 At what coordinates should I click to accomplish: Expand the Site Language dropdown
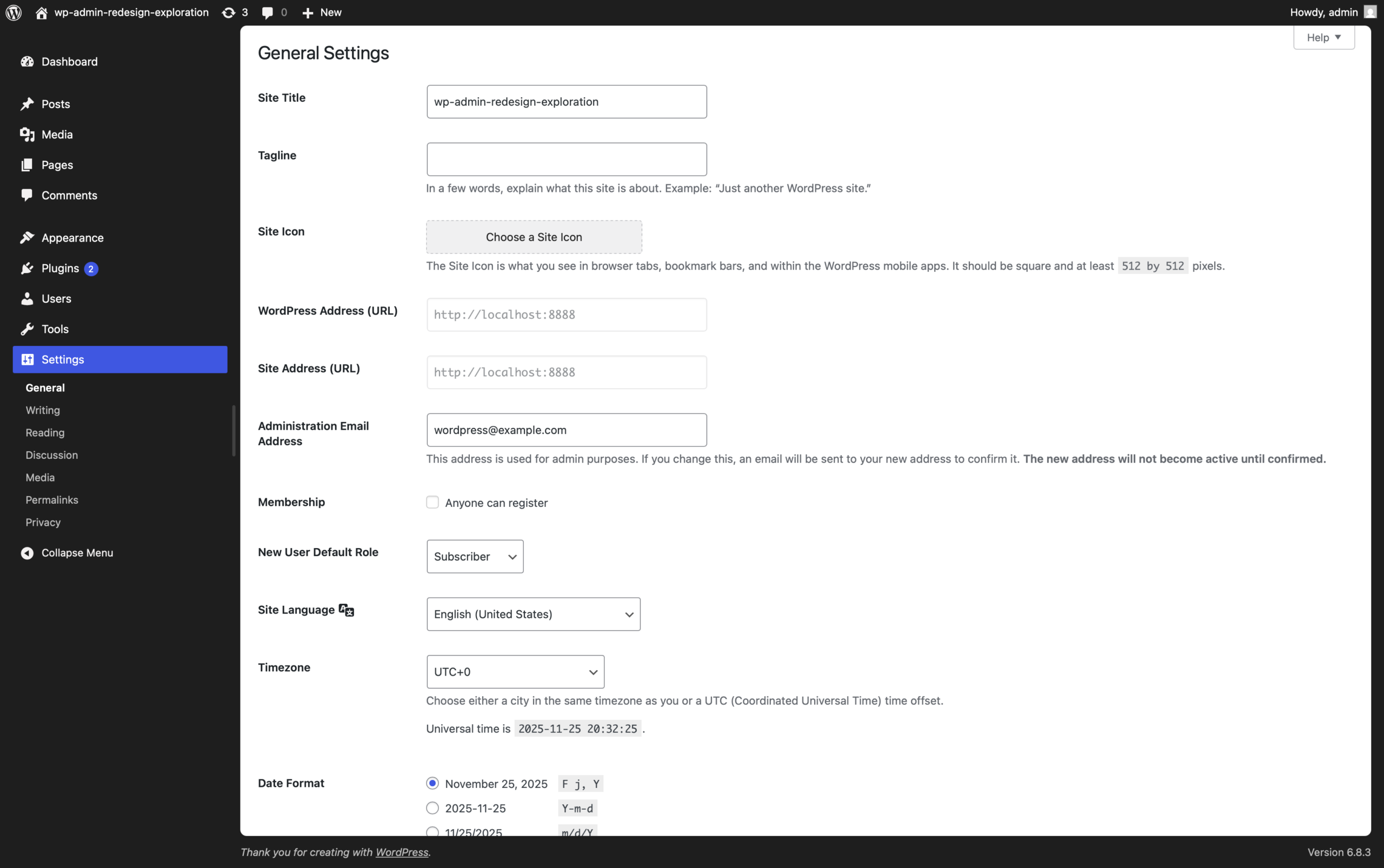pos(533,615)
